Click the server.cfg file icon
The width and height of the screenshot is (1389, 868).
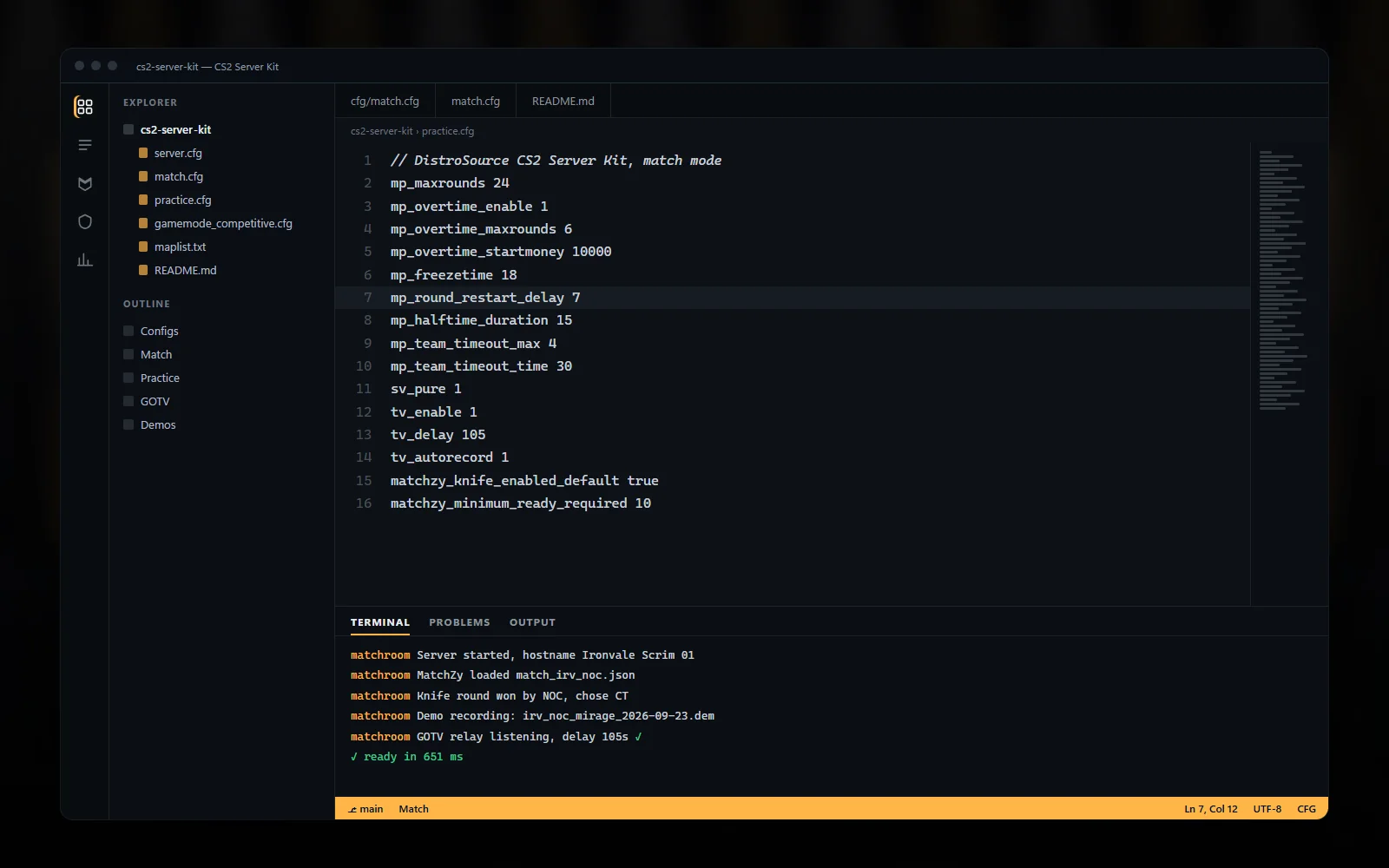pyautogui.click(x=143, y=153)
